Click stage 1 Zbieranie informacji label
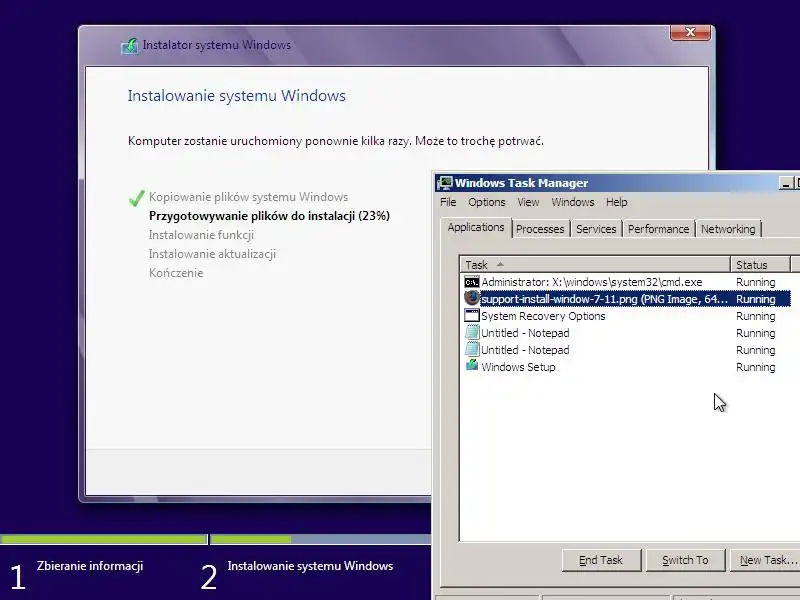 90,566
